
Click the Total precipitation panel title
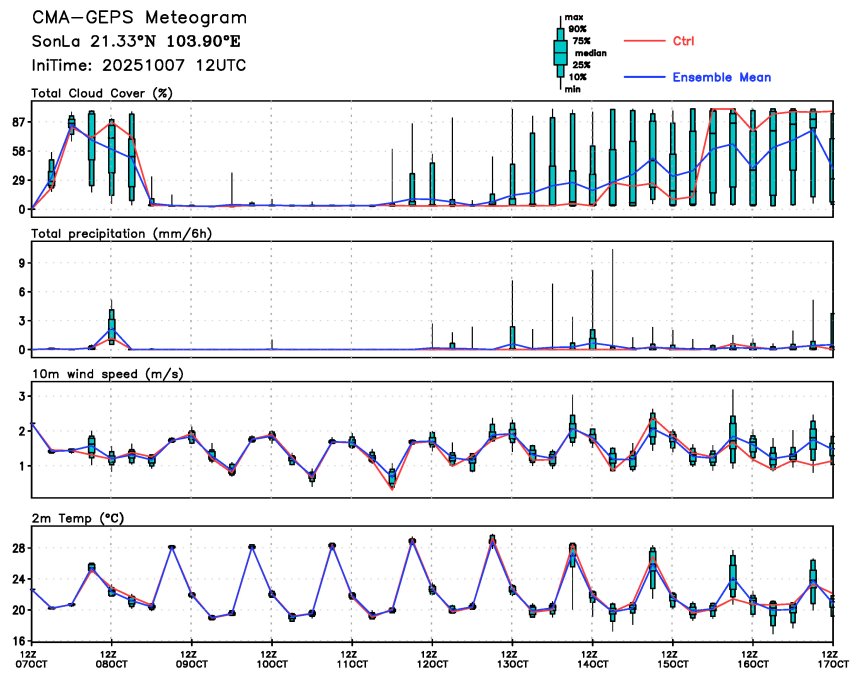pyautogui.click(x=121, y=234)
